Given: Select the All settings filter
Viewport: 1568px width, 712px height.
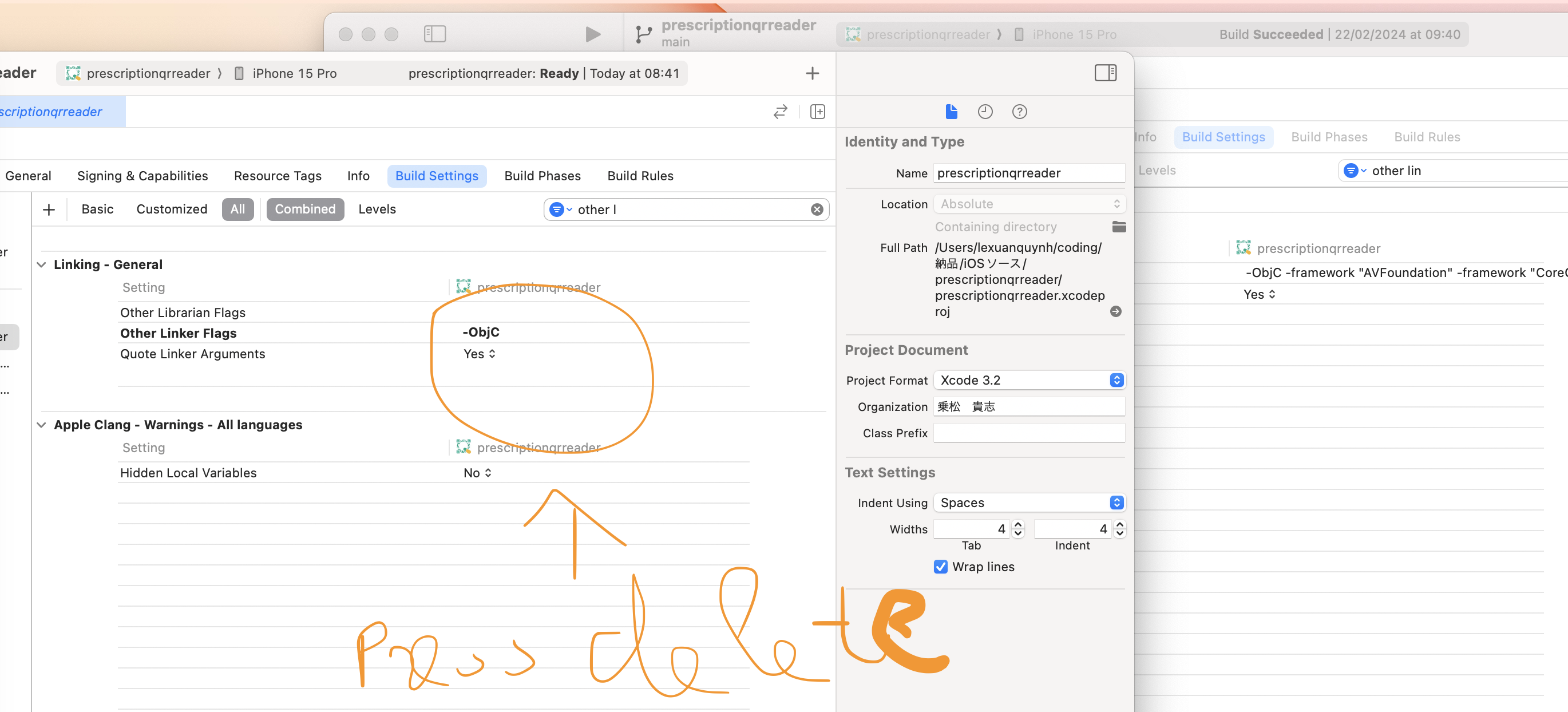Looking at the screenshot, I should coord(237,209).
